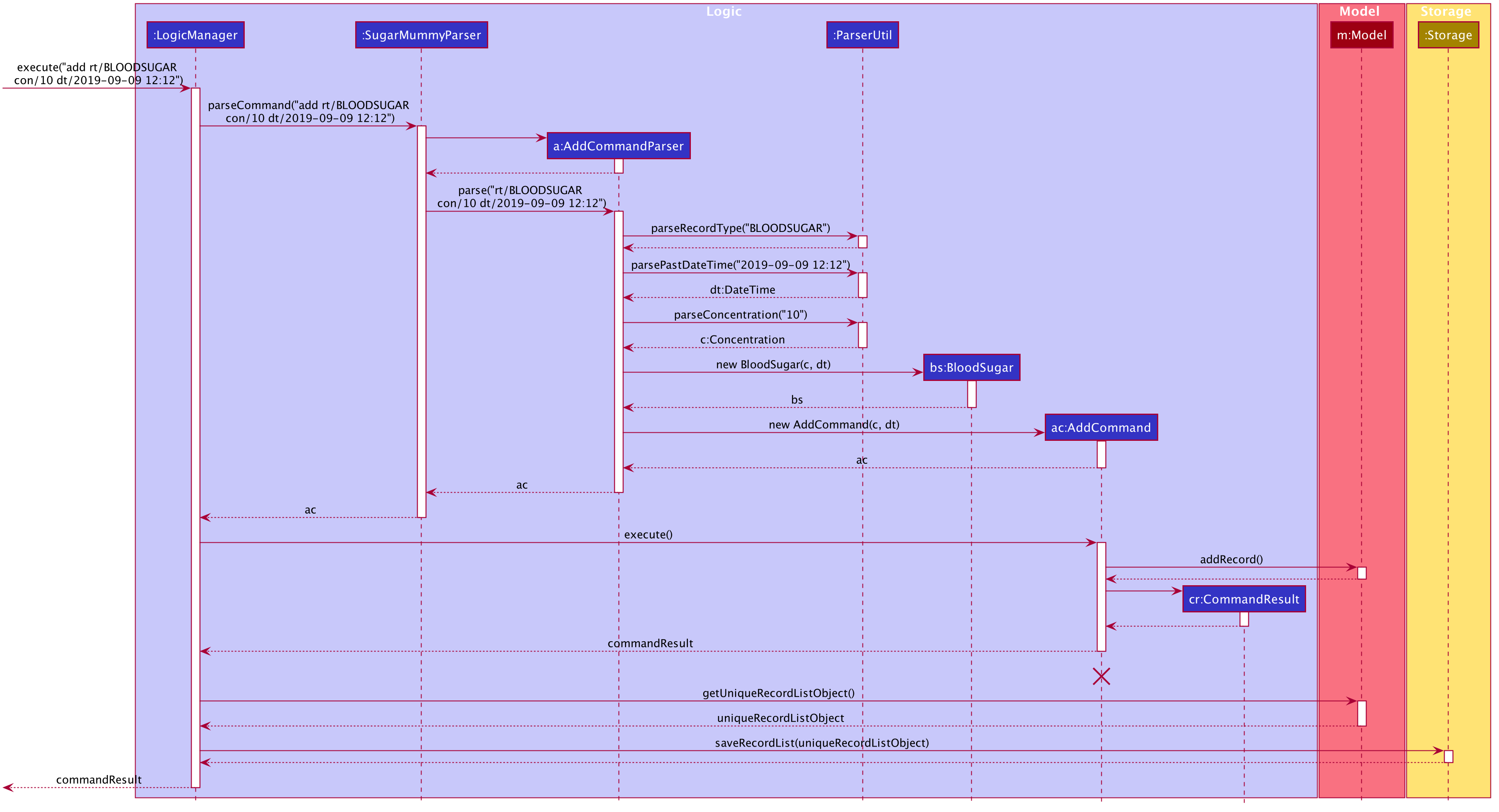
Task: Click the :SugarMummyParser participant box
Action: 421,35
